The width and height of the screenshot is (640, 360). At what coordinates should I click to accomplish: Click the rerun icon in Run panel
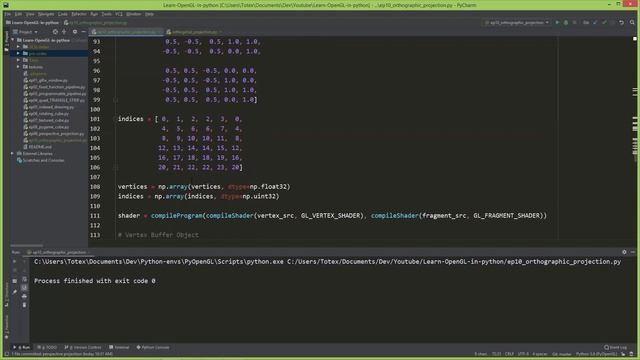pyautogui.click(x=15, y=261)
